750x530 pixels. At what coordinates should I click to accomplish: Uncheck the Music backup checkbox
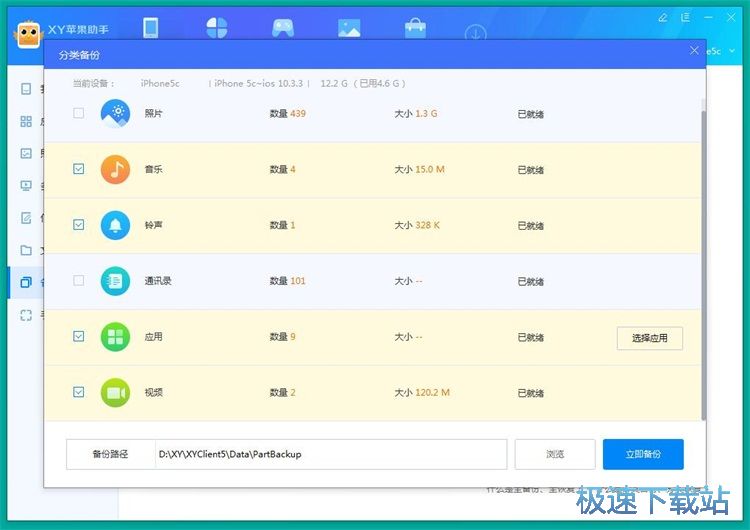[79, 169]
